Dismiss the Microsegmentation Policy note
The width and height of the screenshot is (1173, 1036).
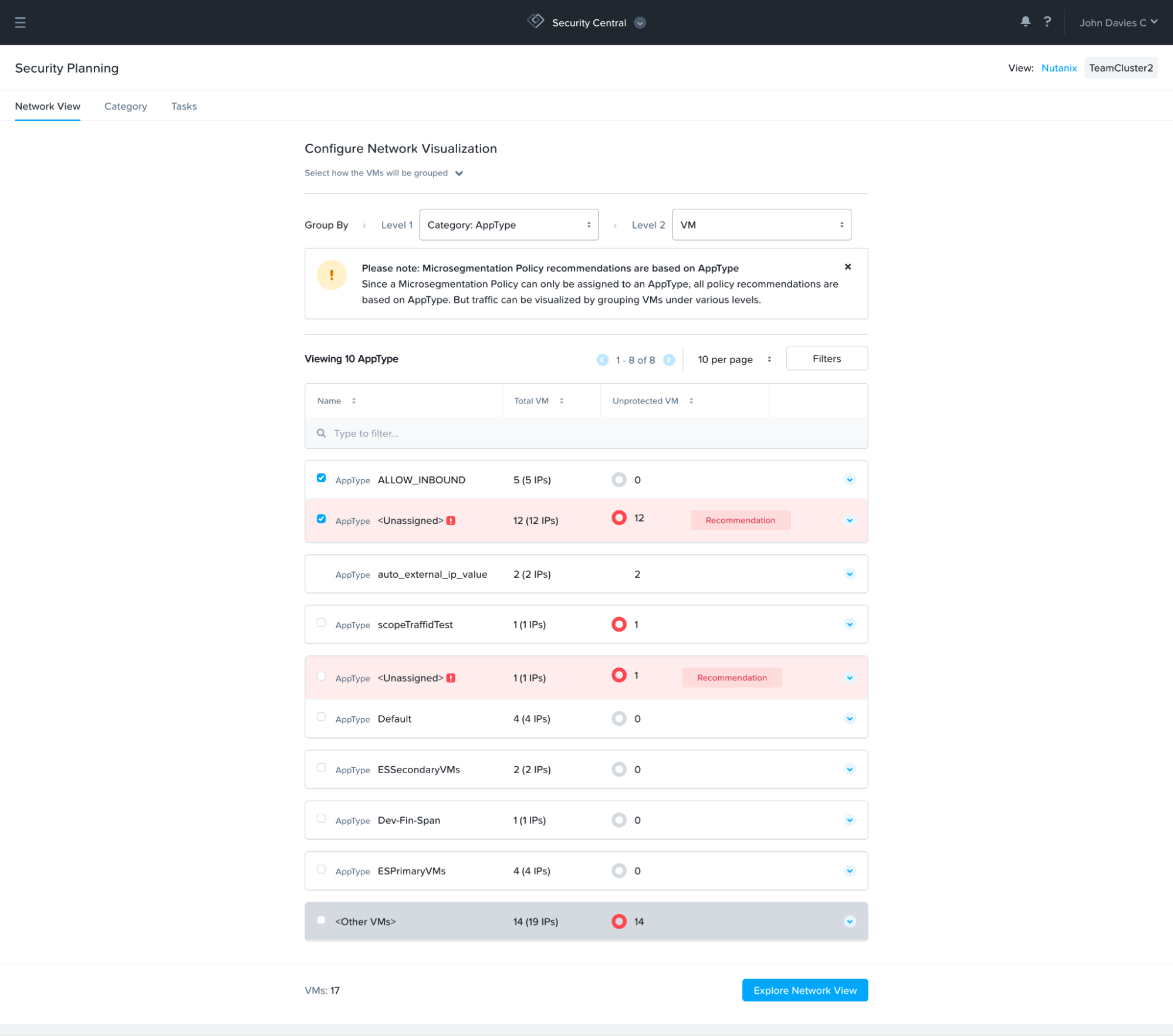847,267
